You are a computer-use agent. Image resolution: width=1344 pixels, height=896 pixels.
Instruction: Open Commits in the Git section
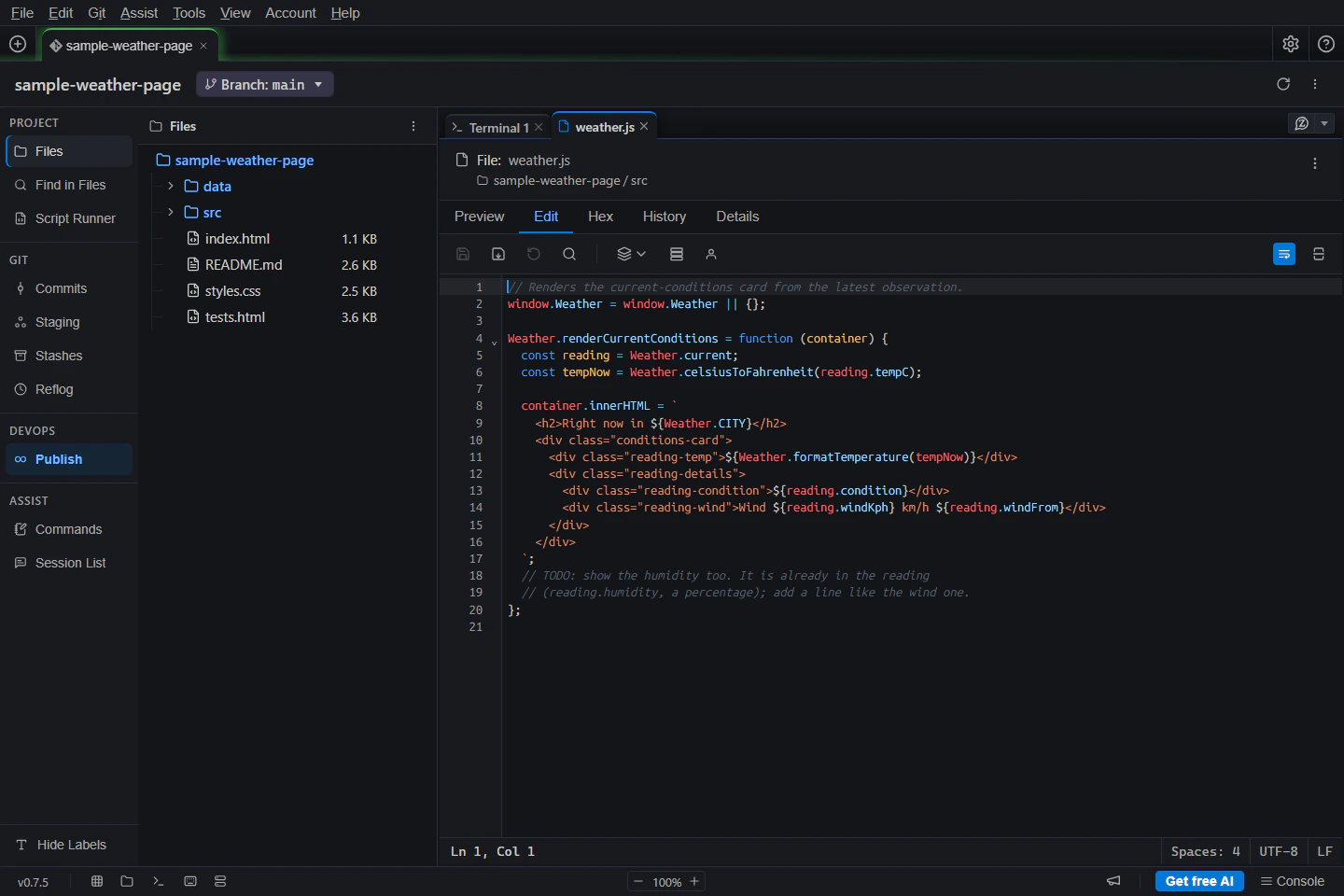(x=70, y=288)
